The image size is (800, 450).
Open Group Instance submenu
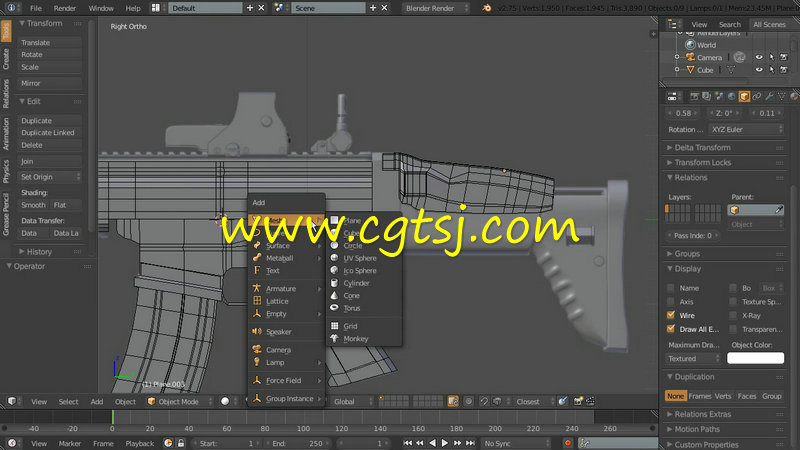point(286,399)
